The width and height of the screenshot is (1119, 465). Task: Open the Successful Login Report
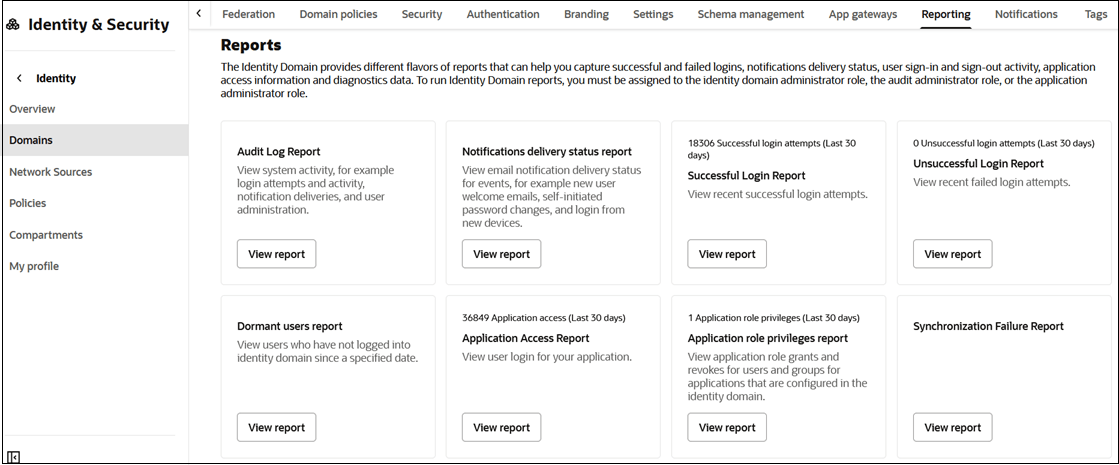tap(727, 254)
